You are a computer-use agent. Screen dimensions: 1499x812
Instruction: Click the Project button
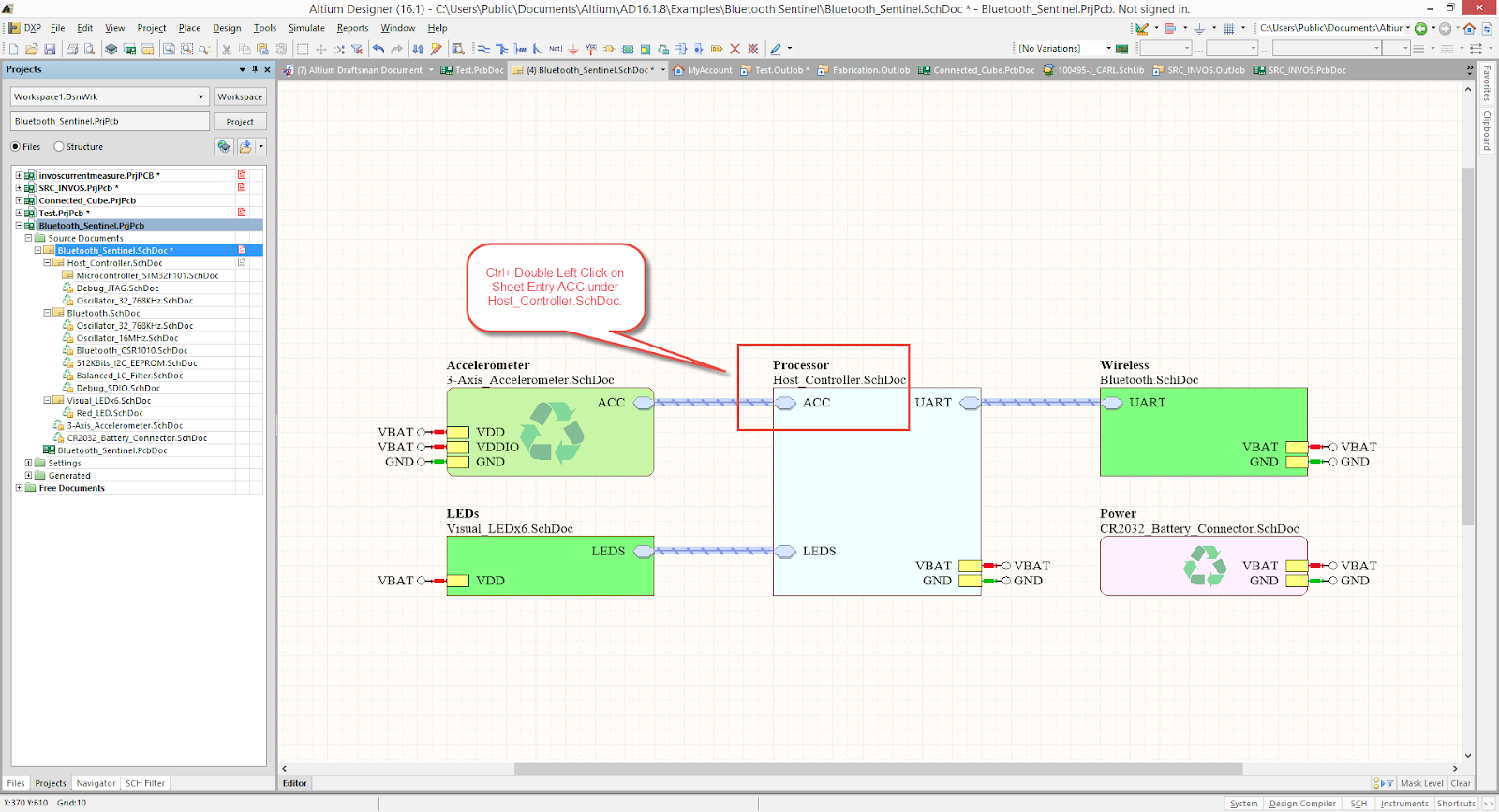pyautogui.click(x=240, y=122)
